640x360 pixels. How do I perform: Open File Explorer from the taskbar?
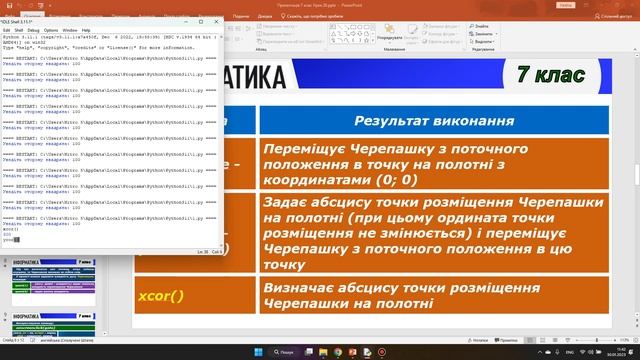(x=323, y=352)
